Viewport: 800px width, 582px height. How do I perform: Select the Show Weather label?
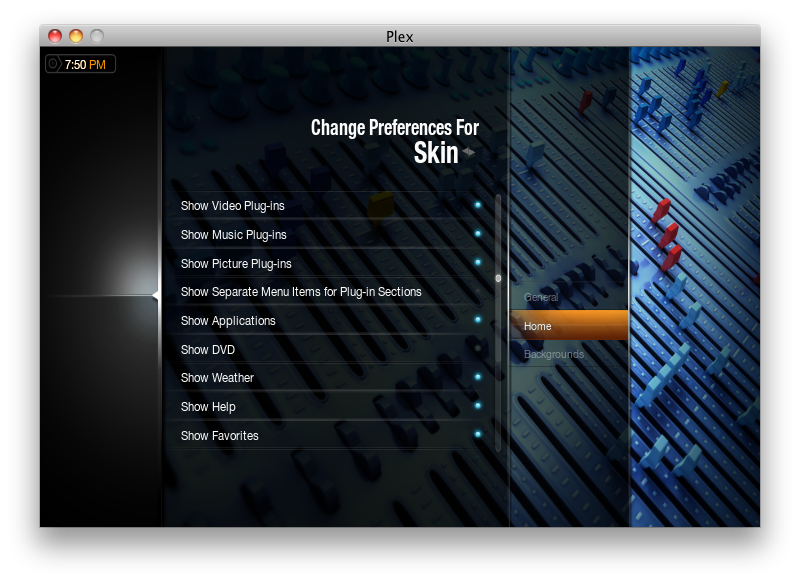217,378
